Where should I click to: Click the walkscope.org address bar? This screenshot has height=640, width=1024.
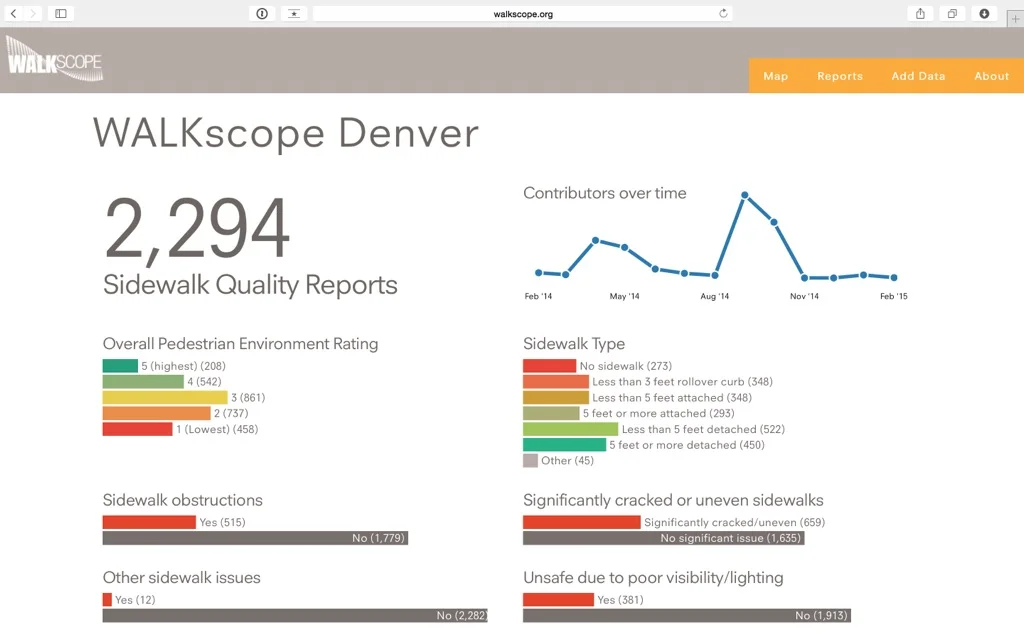click(x=522, y=13)
